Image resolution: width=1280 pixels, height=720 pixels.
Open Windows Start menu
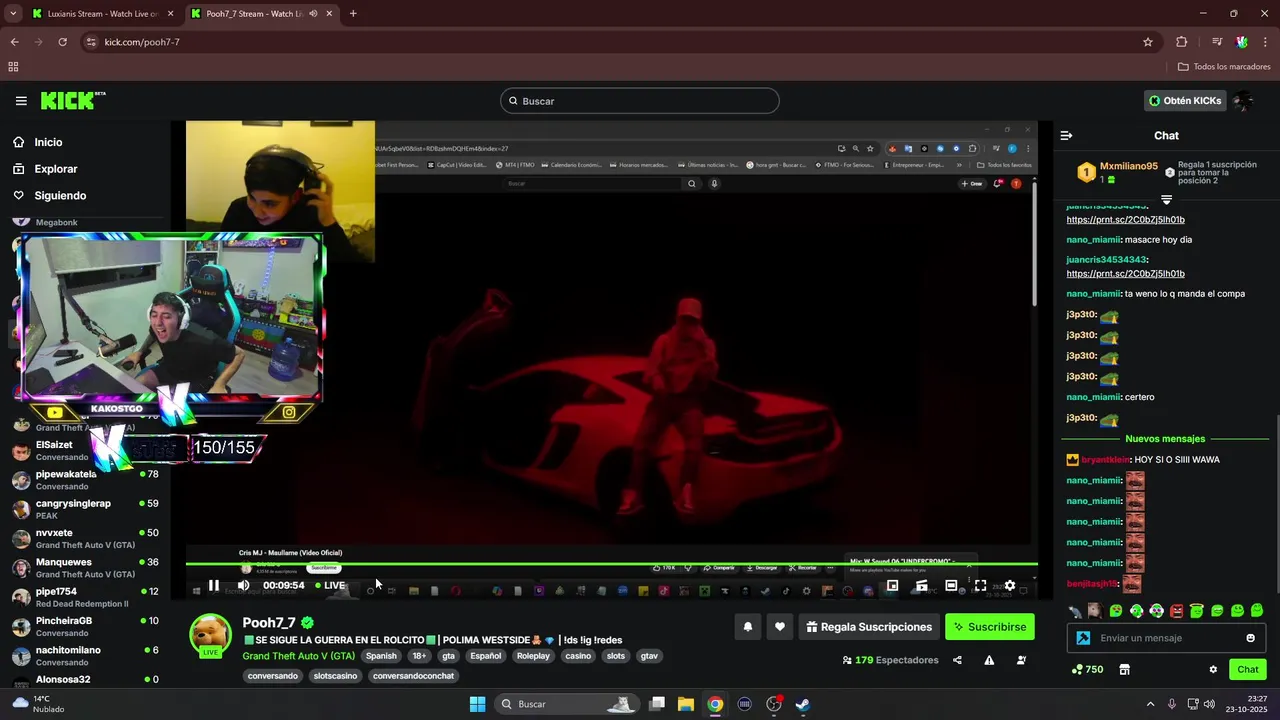click(478, 704)
